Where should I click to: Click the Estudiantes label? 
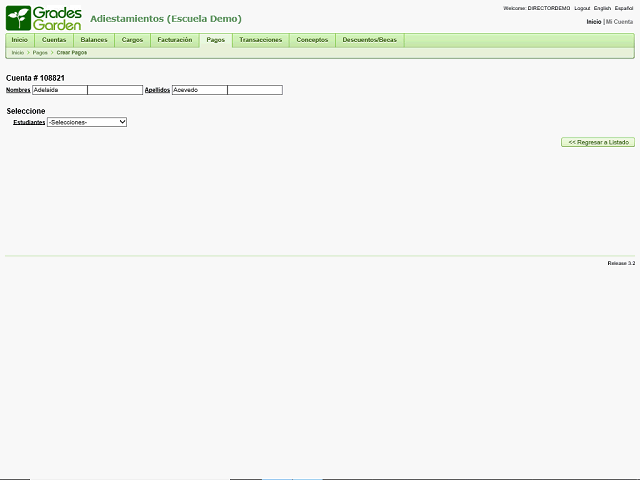pos(29,122)
